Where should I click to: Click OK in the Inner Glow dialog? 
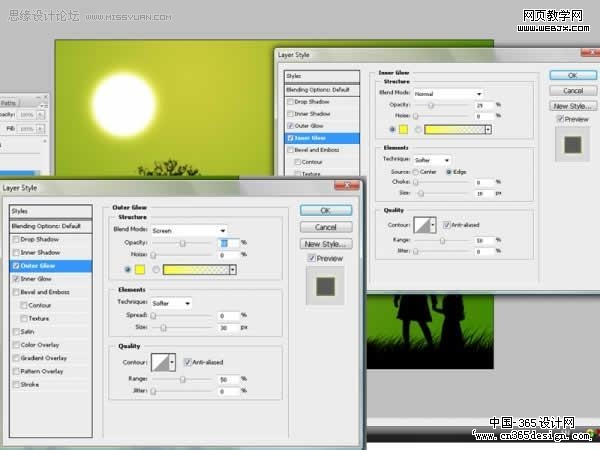point(573,75)
